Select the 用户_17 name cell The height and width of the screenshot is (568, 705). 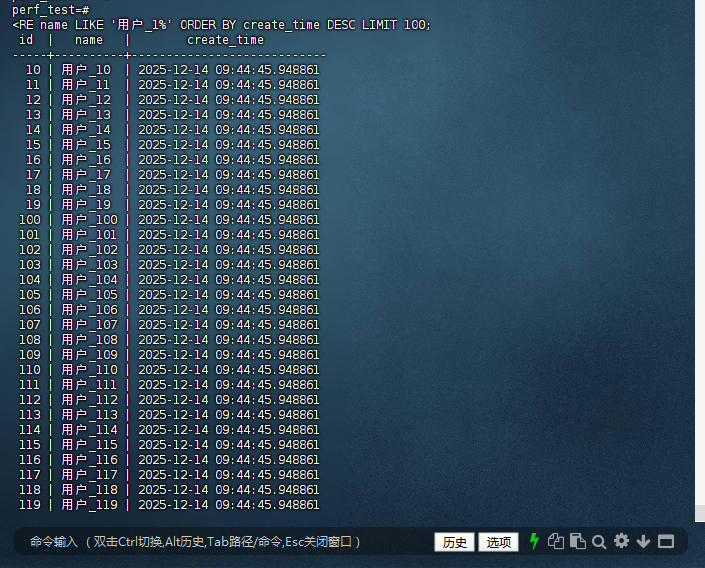(x=86, y=174)
